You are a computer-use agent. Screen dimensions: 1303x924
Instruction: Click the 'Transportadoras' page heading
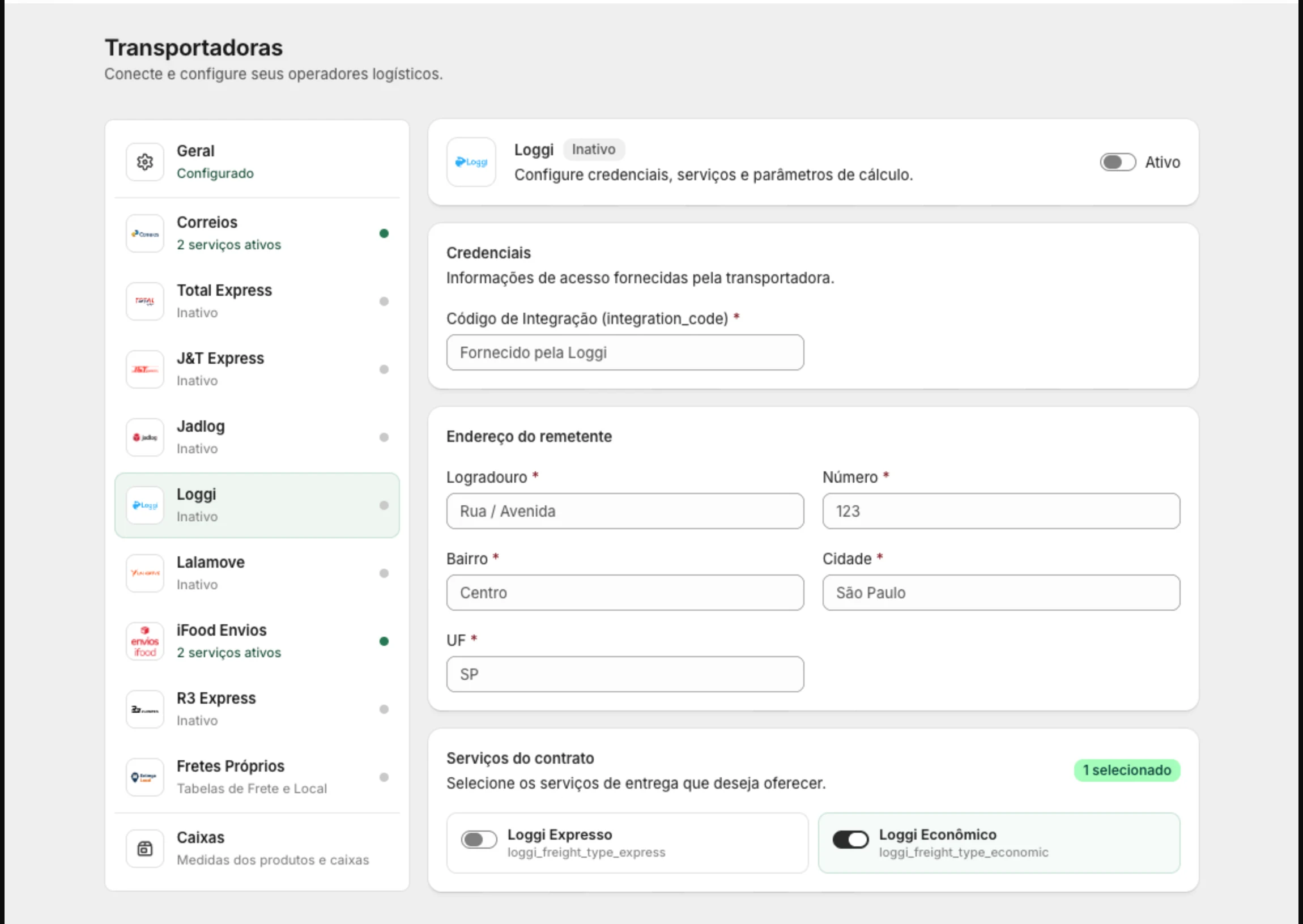pyautogui.click(x=194, y=48)
